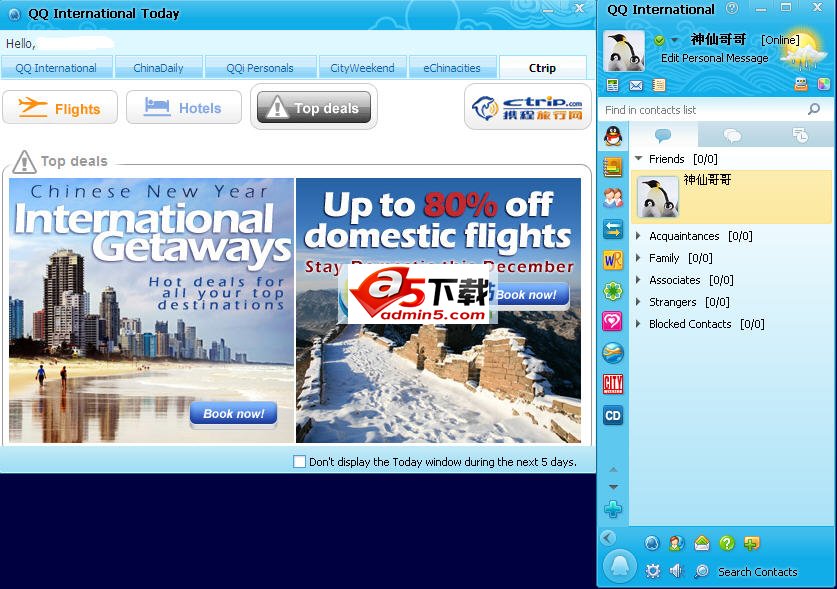This screenshot has height=589, width=837.
Task: Click the magnifier in the Find contacts box
Action: (x=814, y=109)
